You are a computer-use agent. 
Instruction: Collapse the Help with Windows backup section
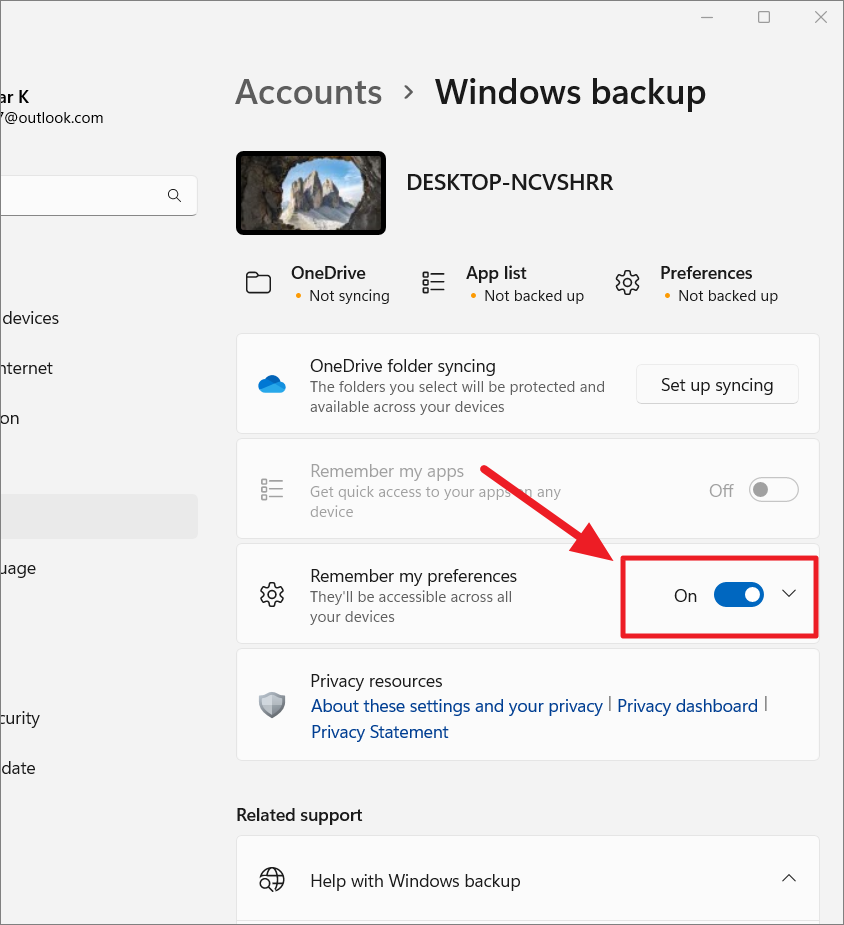pos(789,878)
